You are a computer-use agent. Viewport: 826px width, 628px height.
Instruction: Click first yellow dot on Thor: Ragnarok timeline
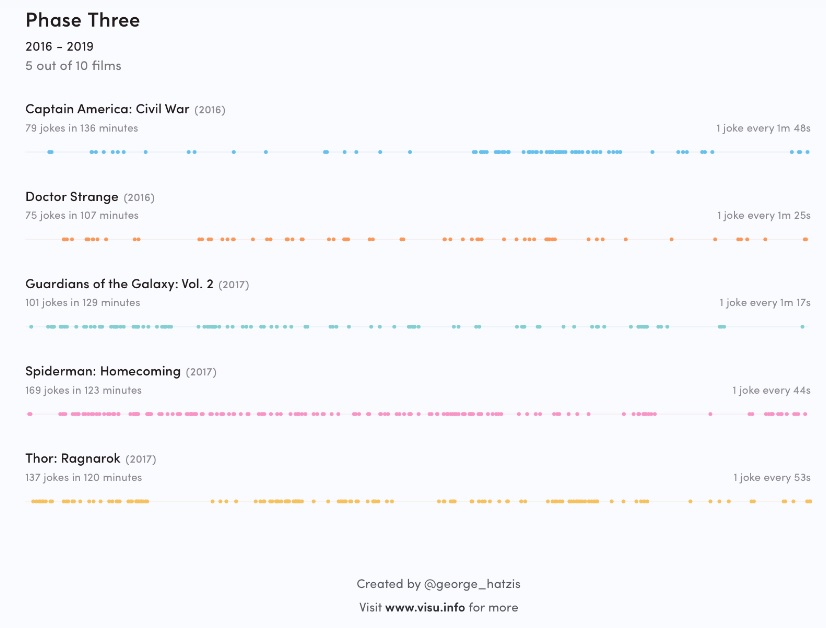click(33, 501)
